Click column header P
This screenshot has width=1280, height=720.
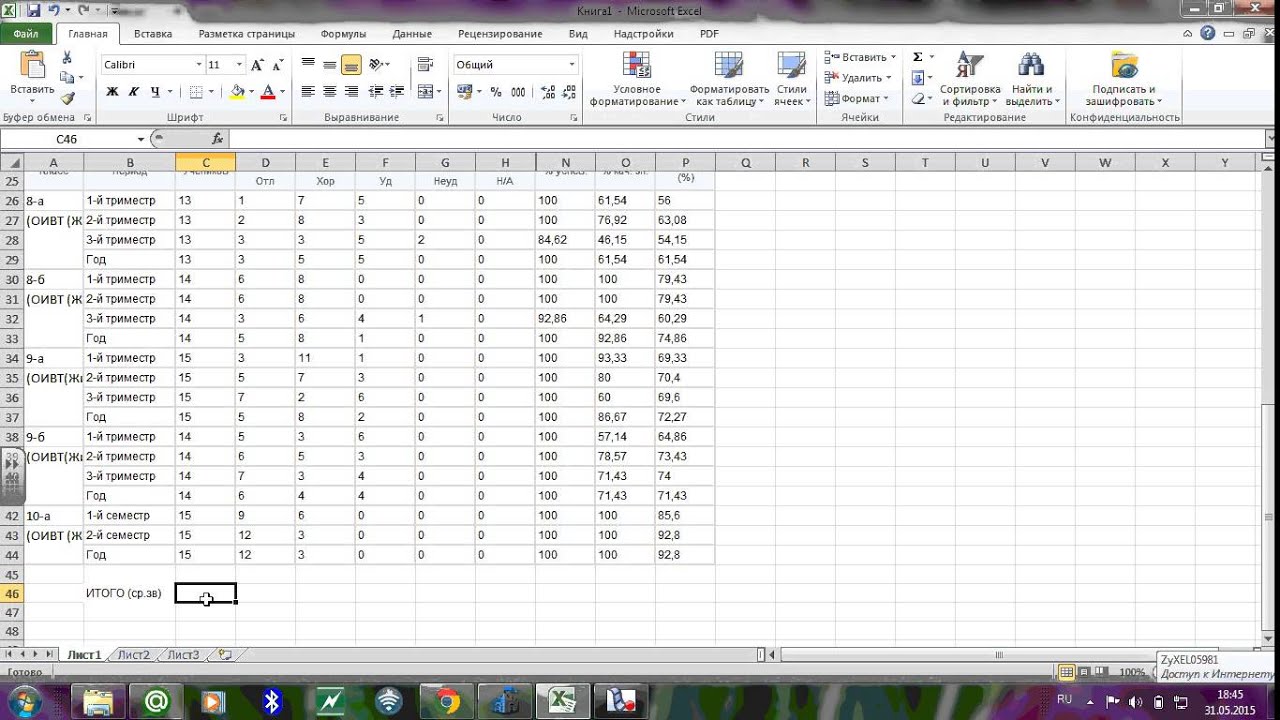(x=685, y=163)
